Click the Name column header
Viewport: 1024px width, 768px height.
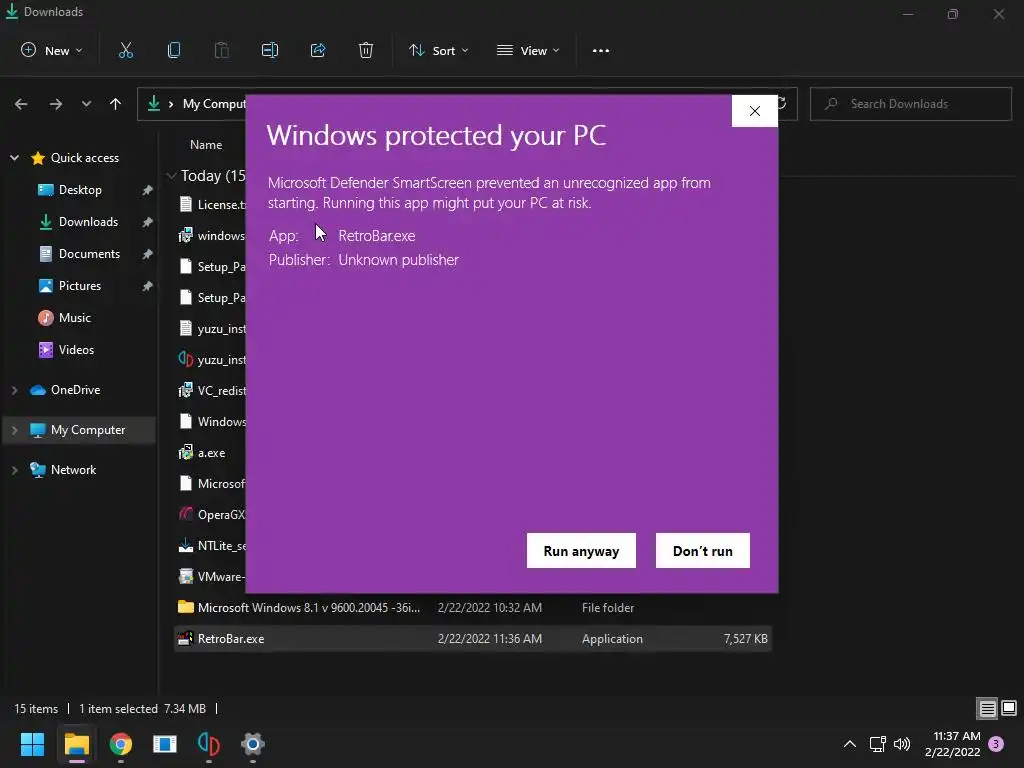tap(206, 145)
